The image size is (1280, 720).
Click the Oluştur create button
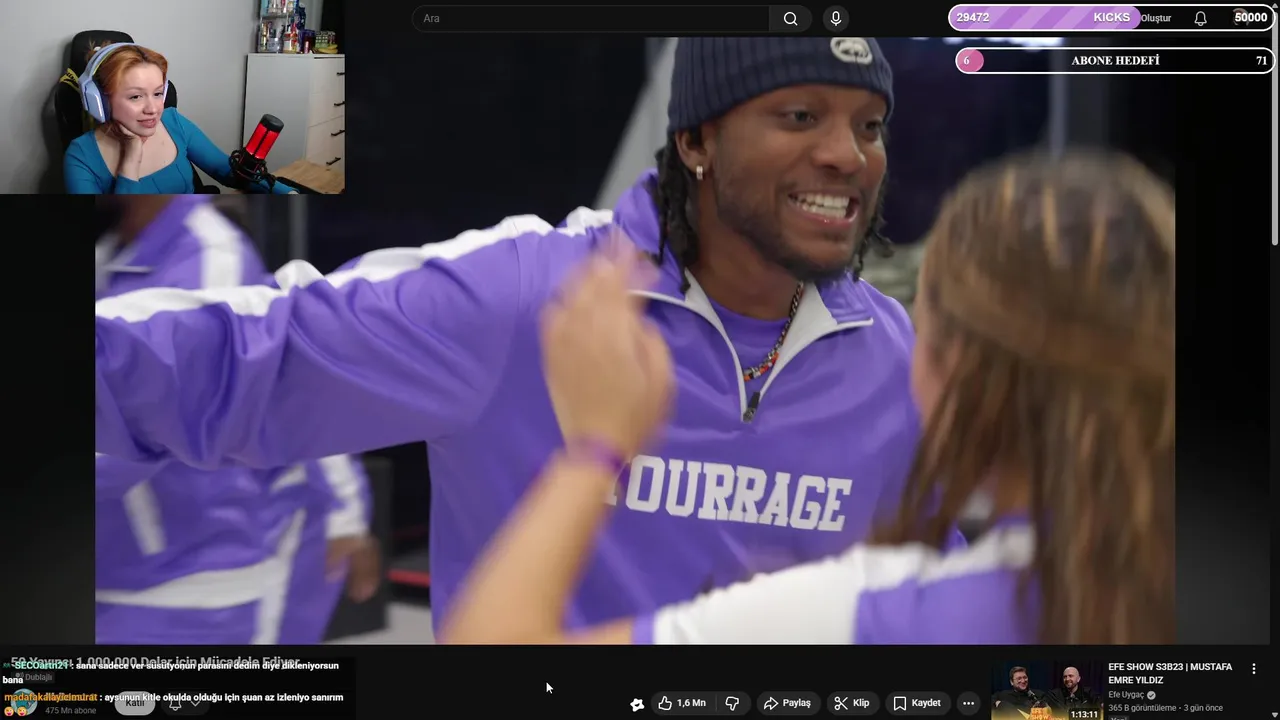[1156, 18]
